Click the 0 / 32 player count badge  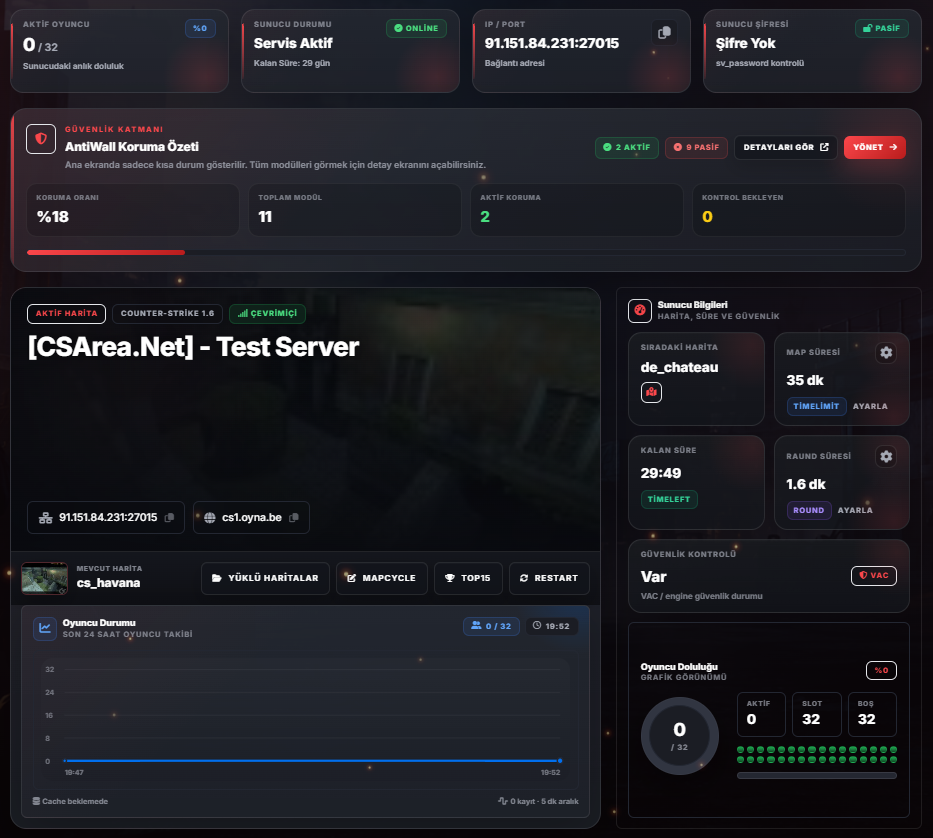pyautogui.click(x=491, y=626)
